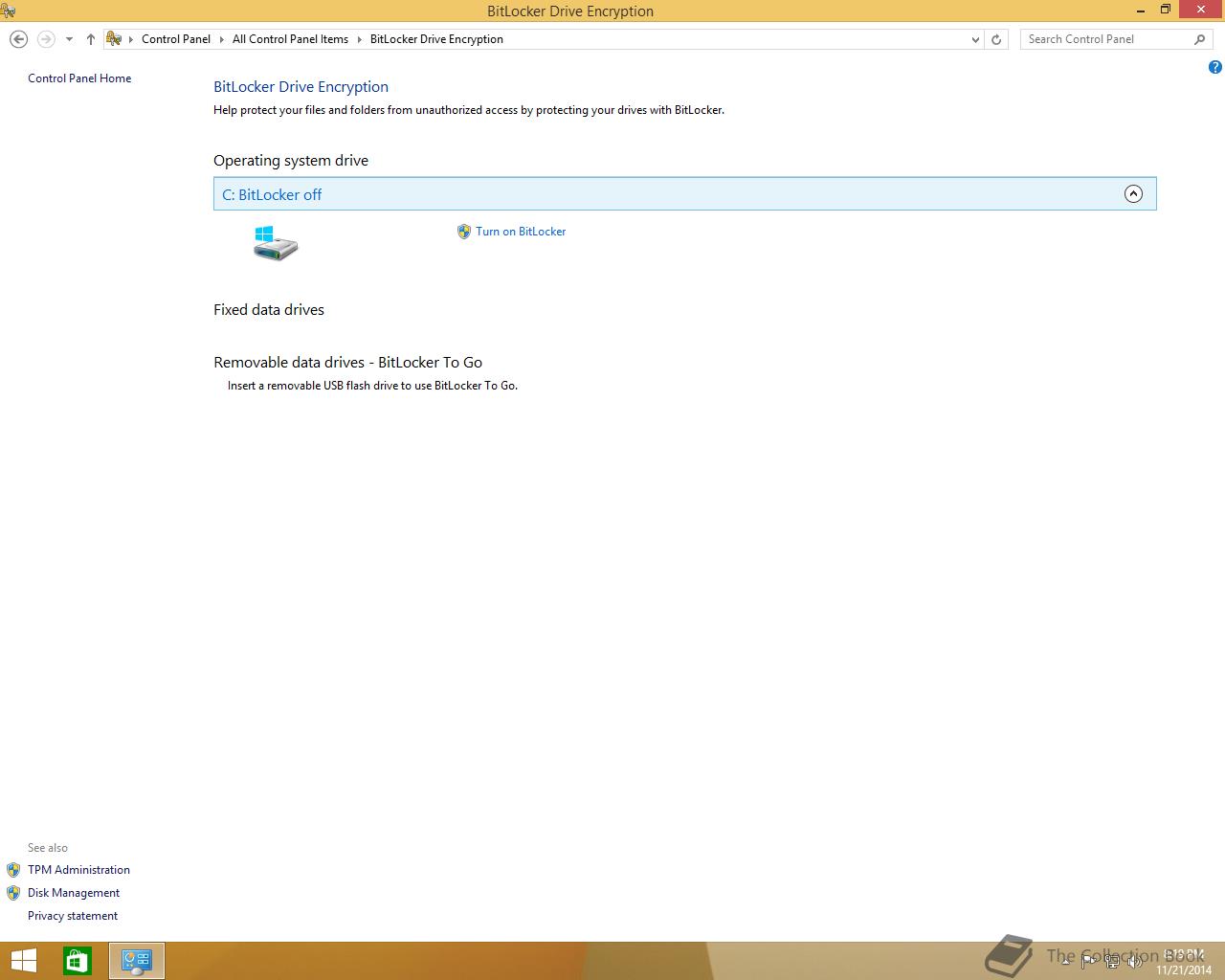Open the Action Center flag icon
Viewport: 1225px width, 980px height.
tap(1089, 961)
